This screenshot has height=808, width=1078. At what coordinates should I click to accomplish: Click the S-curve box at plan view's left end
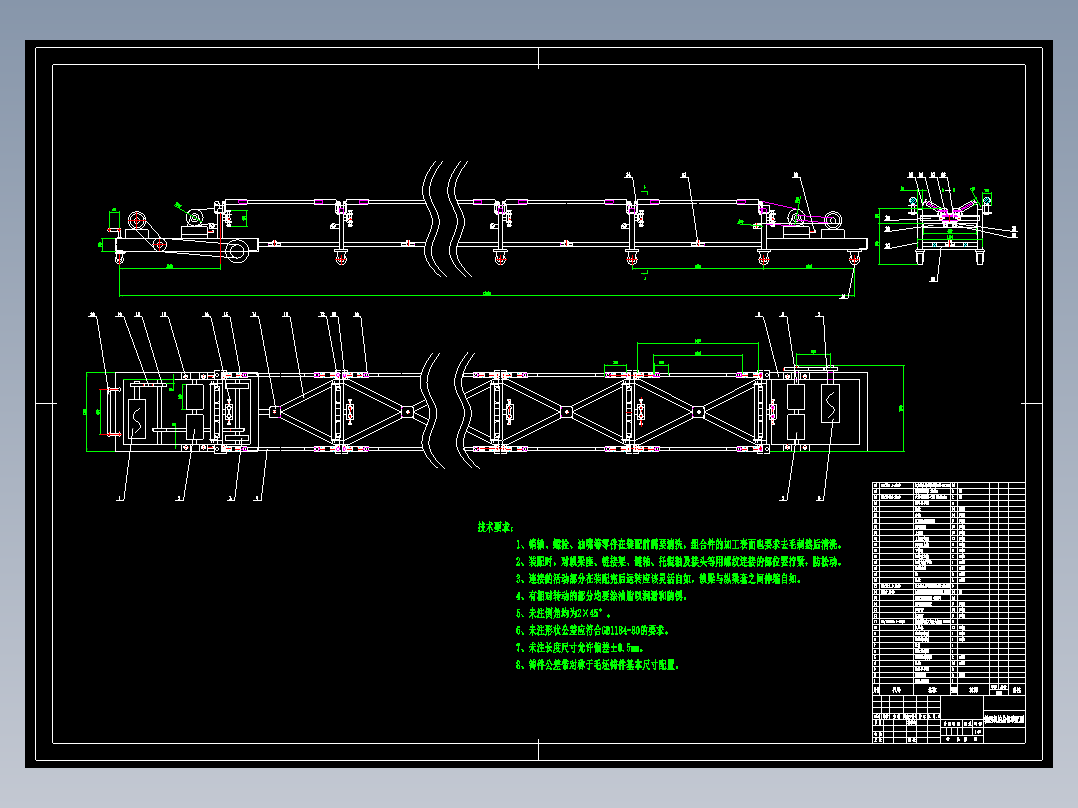coord(137,411)
